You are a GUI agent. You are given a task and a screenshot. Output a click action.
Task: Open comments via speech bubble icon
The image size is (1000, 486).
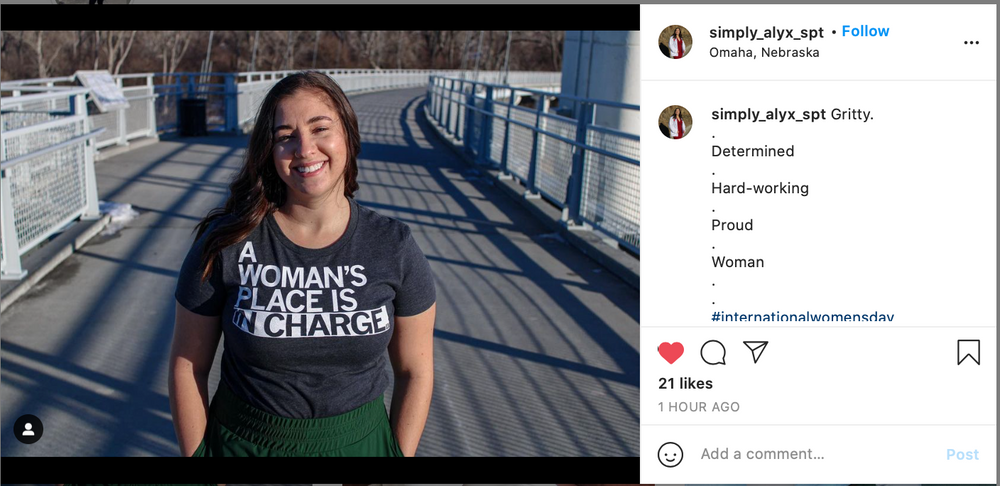(x=713, y=353)
